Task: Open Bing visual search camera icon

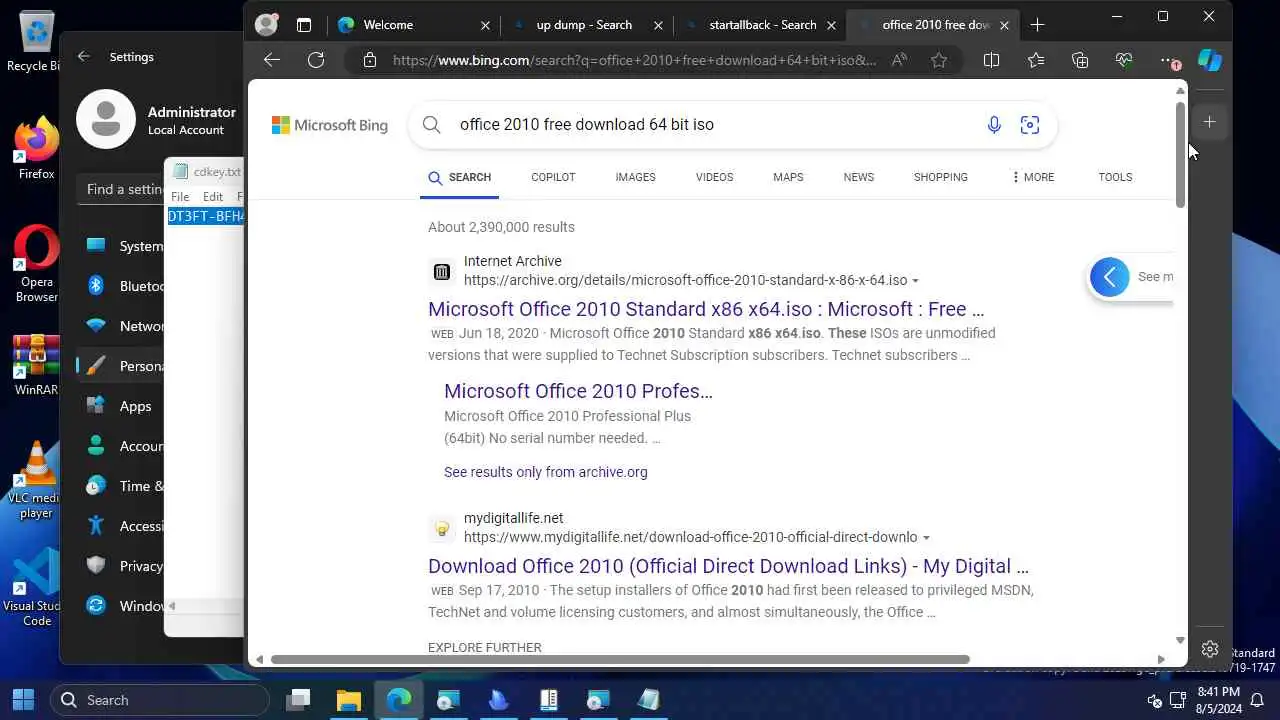Action: click(1030, 125)
